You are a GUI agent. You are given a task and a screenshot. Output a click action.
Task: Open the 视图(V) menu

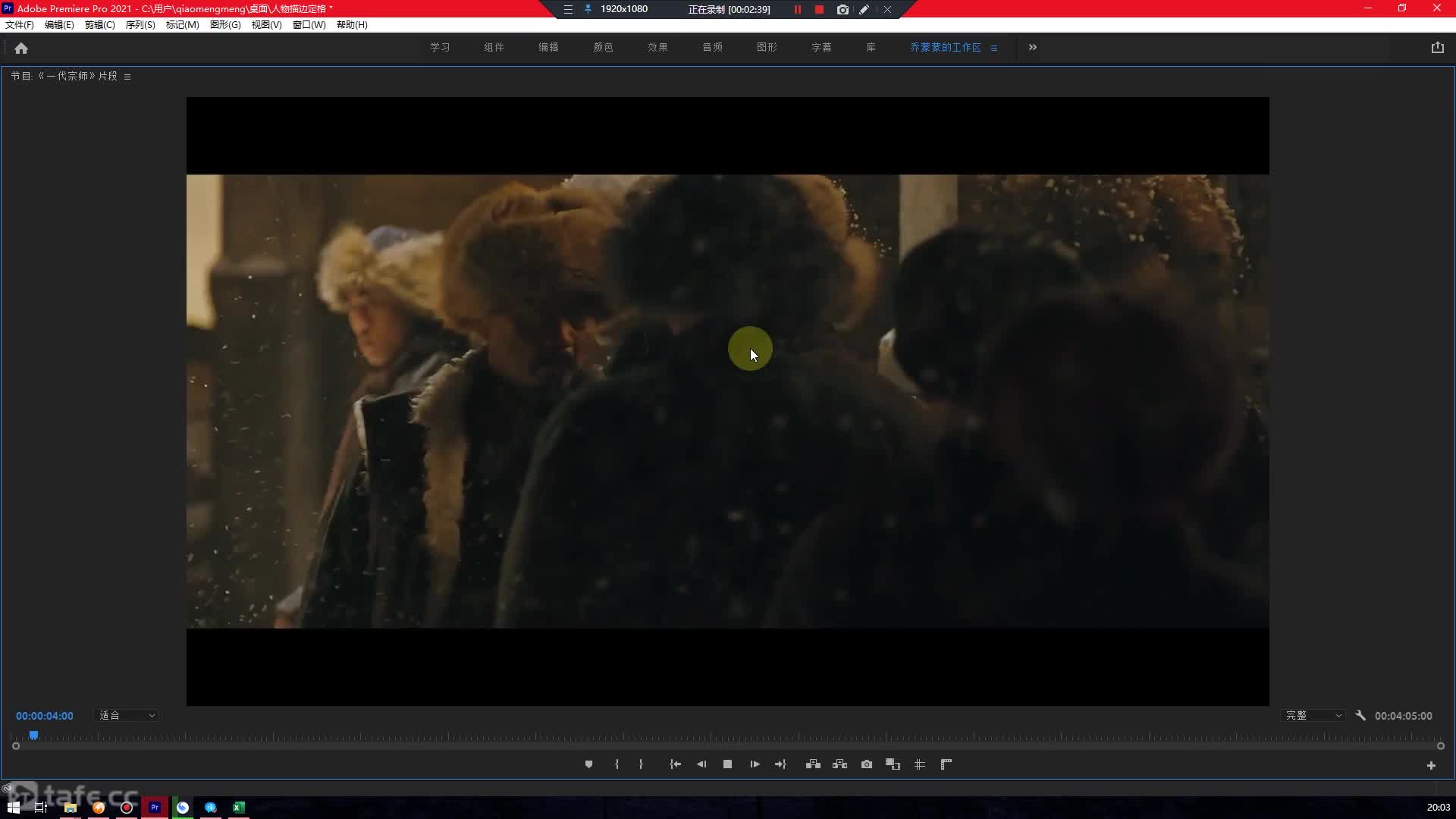click(267, 25)
